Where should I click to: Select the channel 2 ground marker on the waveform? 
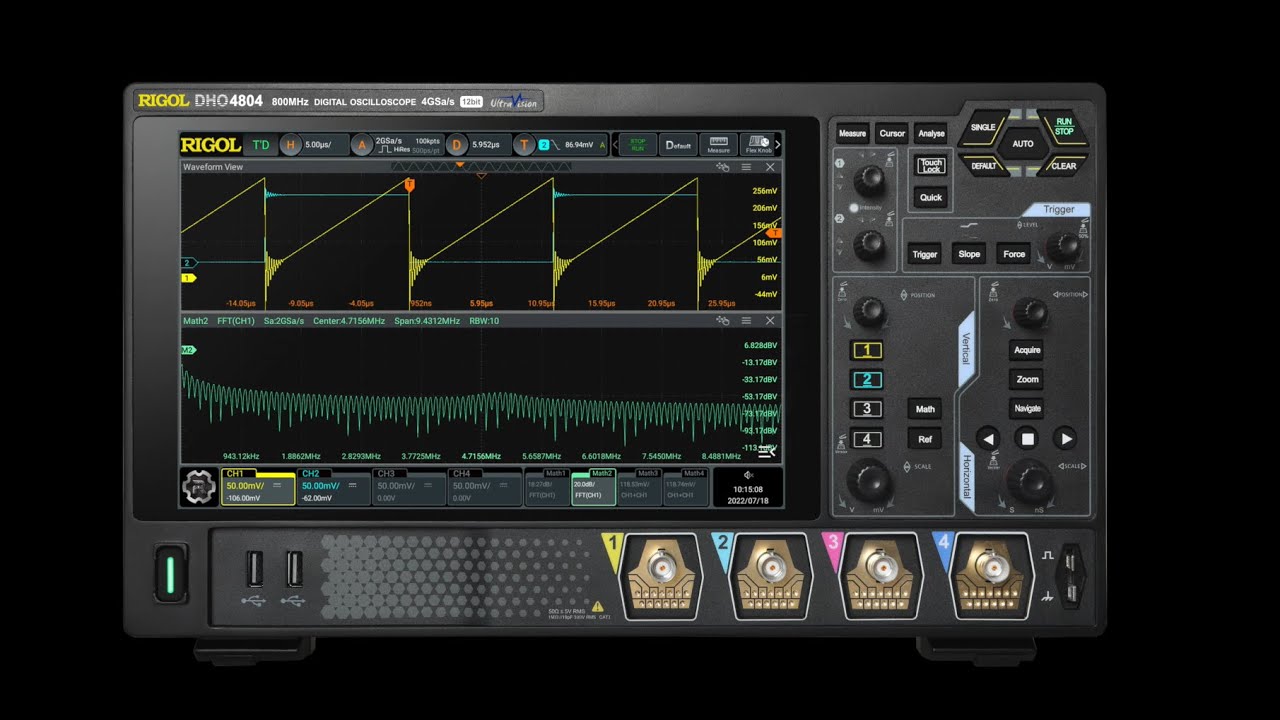tap(188, 263)
